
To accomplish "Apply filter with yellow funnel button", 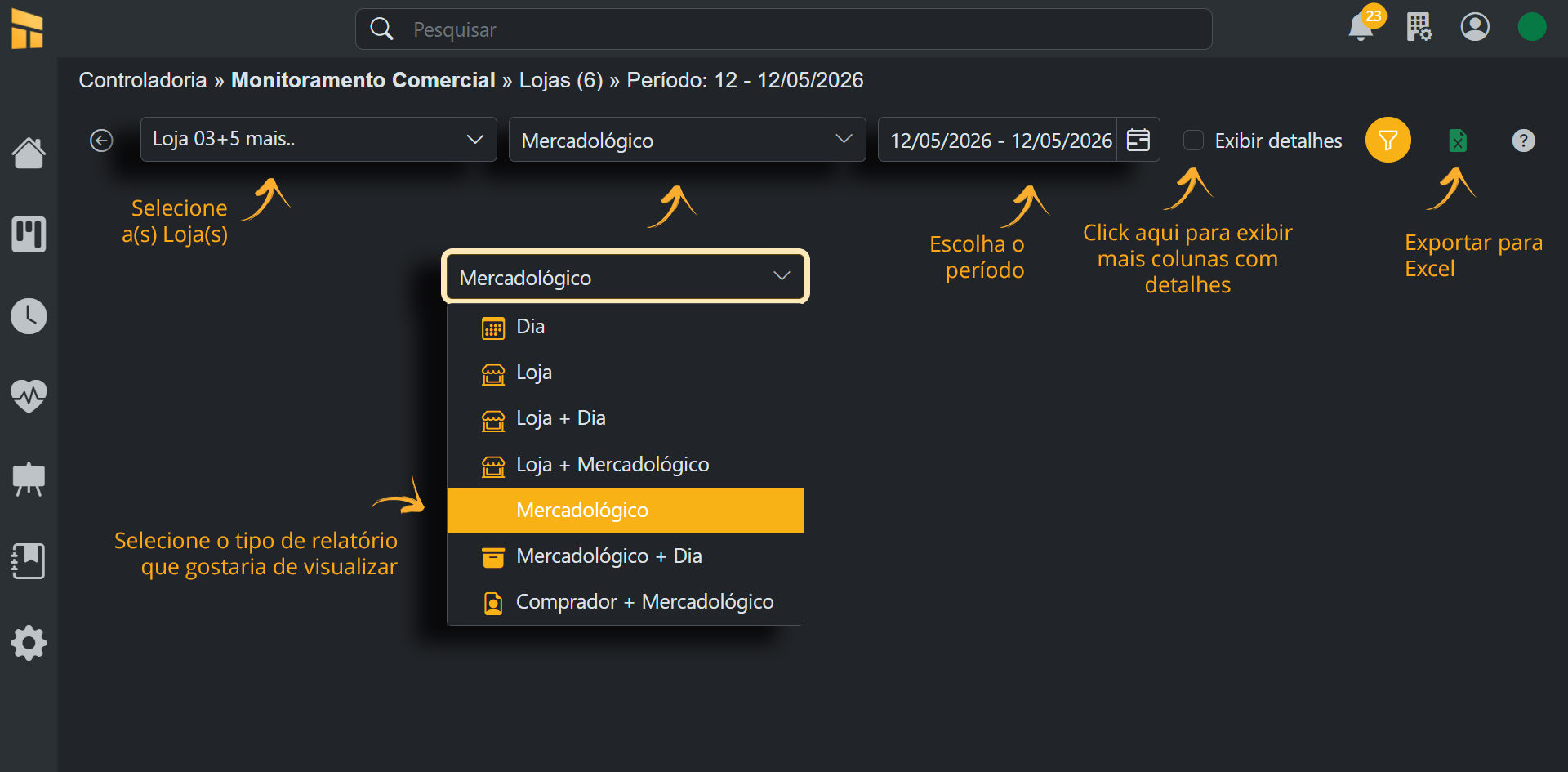I will coord(1388,140).
